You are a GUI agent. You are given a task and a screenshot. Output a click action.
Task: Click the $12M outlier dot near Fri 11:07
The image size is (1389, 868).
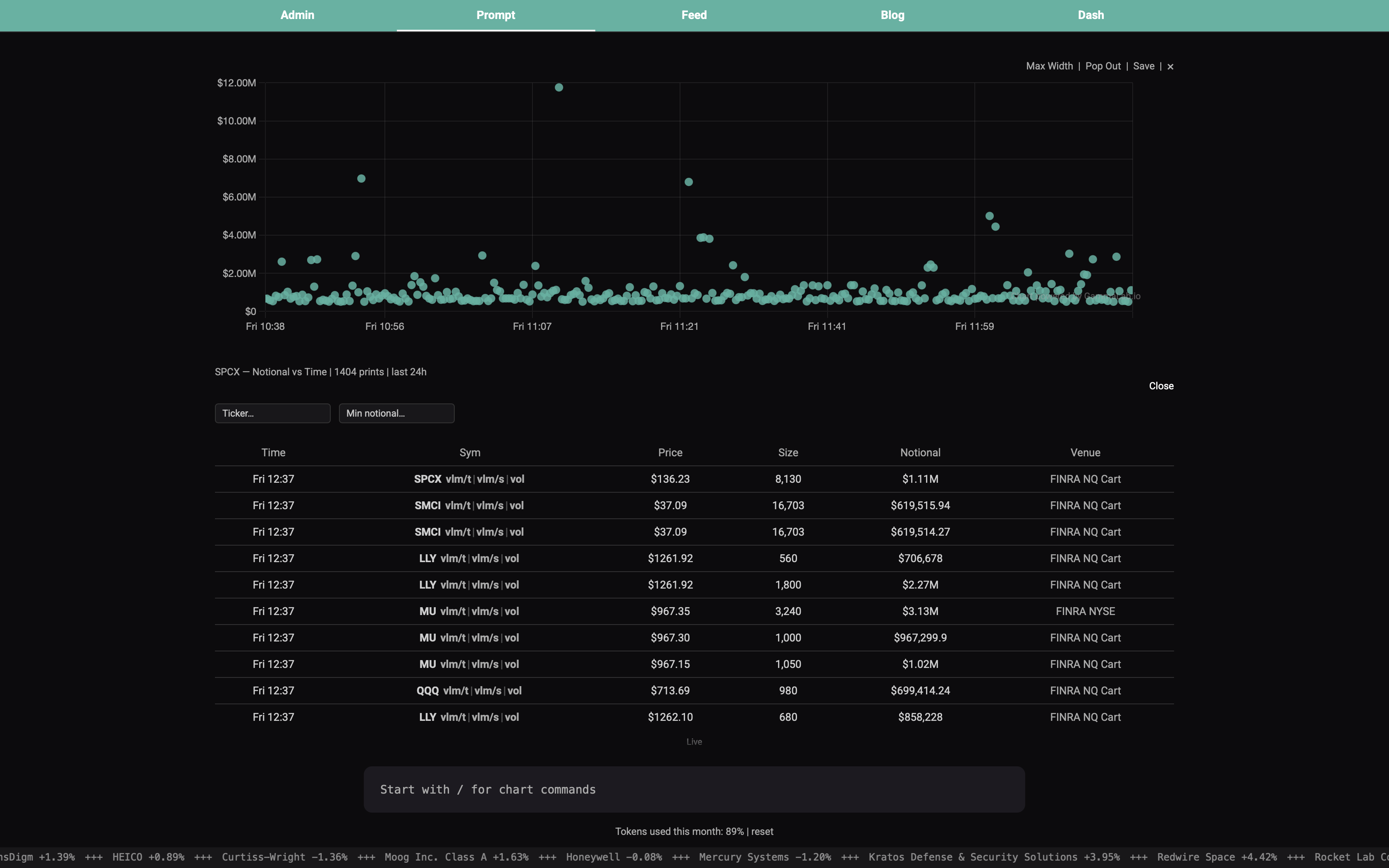coord(559,87)
